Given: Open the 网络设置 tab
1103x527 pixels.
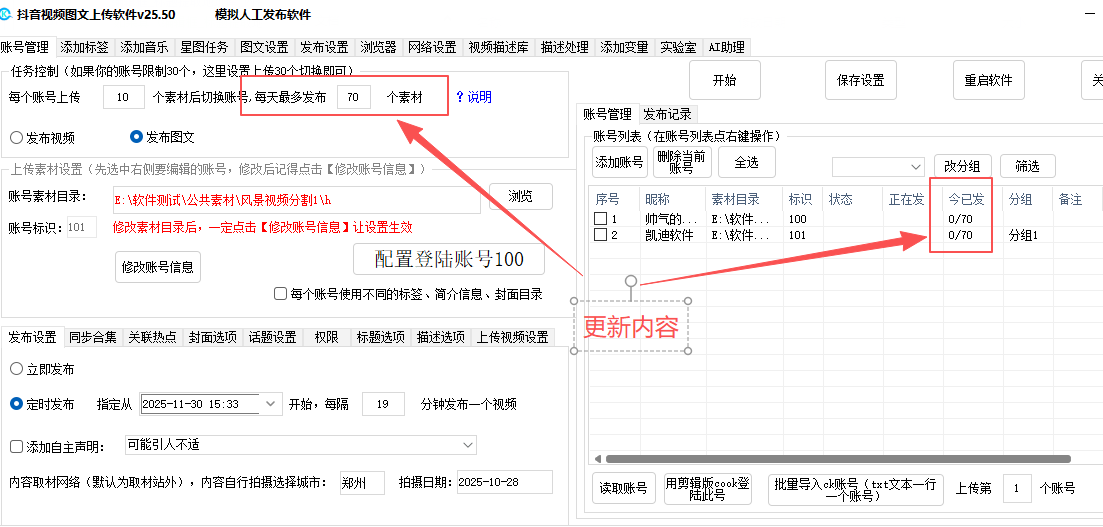Looking at the screenshot, I should 433,47.
